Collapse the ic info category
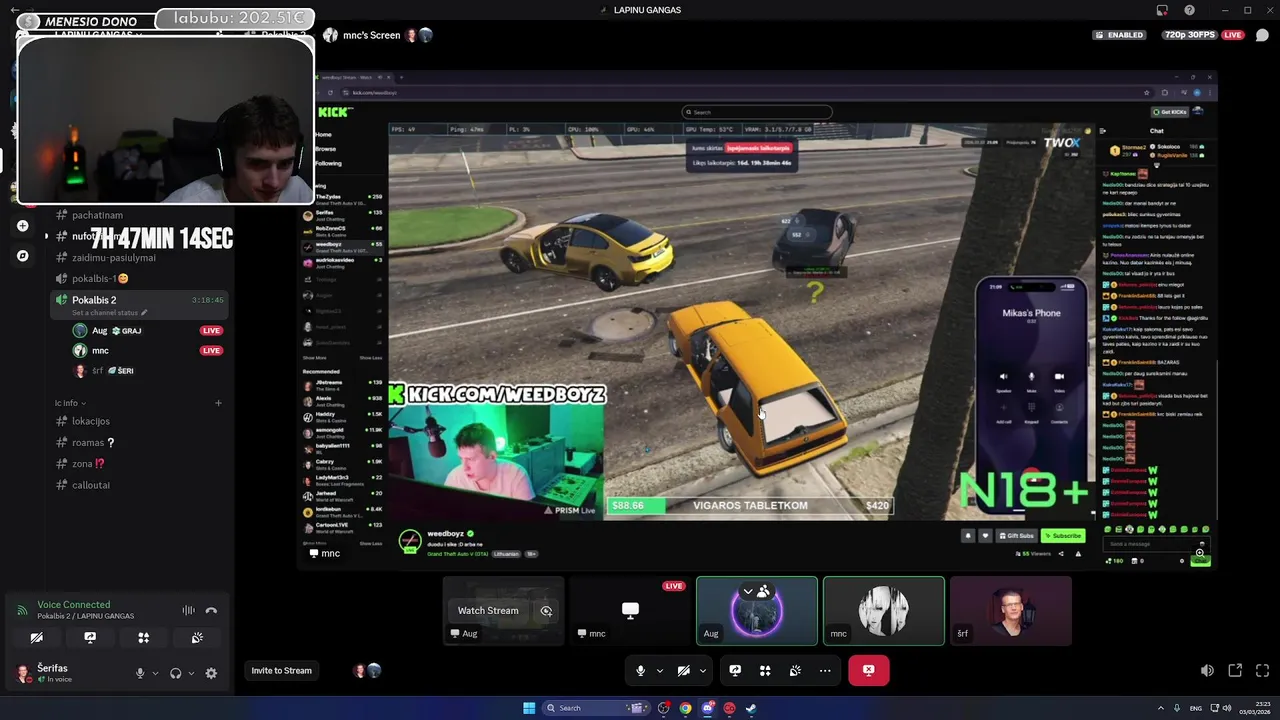This screenshot has width=1280, height=720. pyautogui.click(x=70, y=403)
